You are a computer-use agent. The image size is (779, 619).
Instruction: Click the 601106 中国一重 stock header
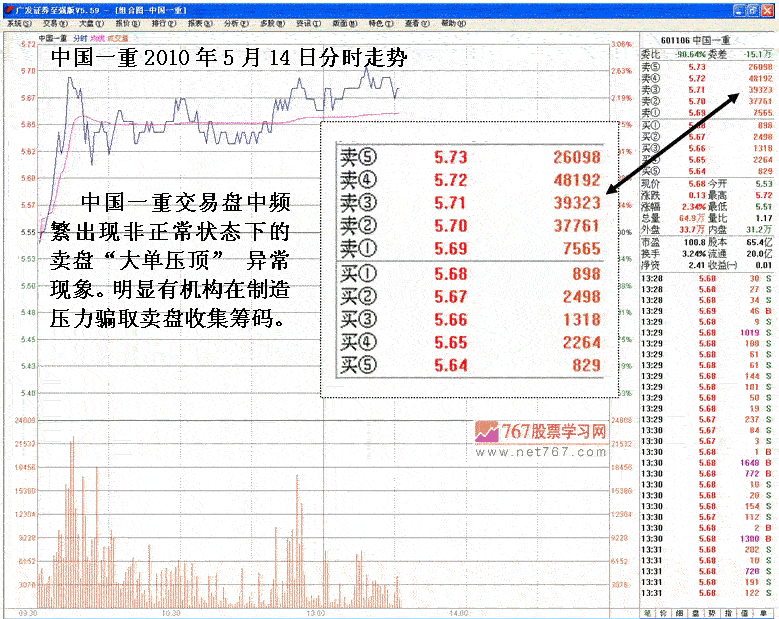click(x=696, y=40)
